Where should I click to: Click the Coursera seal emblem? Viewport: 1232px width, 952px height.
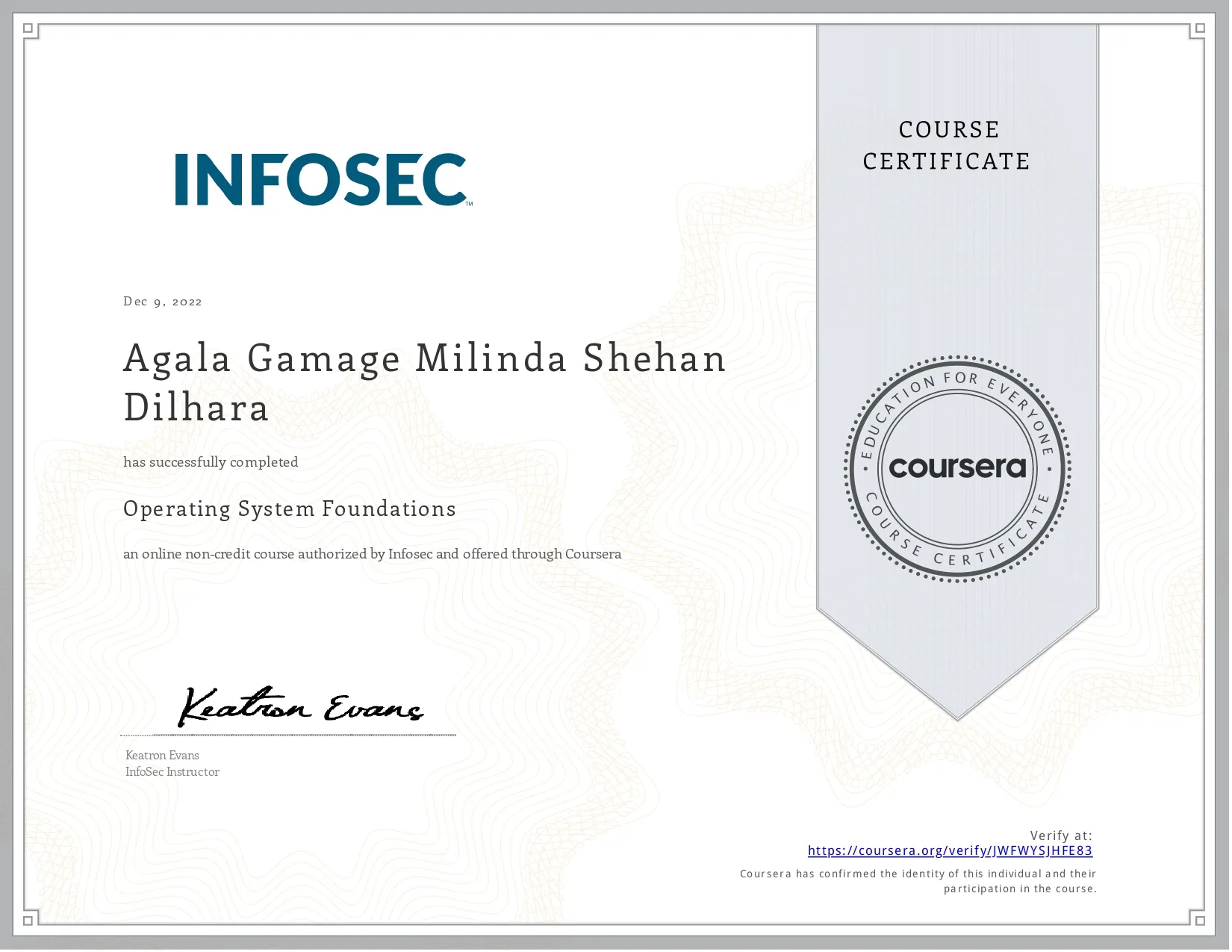point(957,469)
